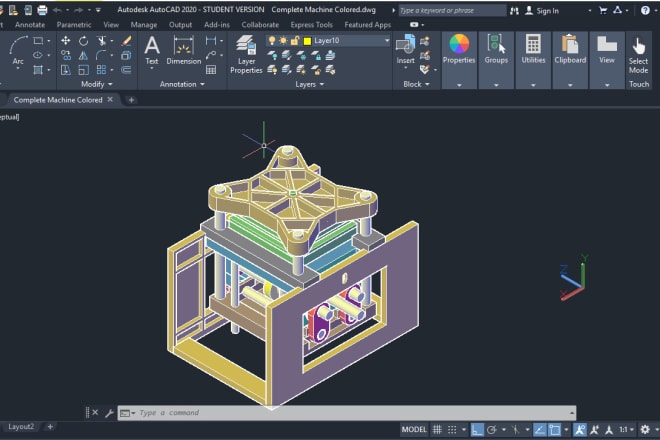Click the Create Block icon
This screenshot has height=440, width=660.
(x=425, y=41)
